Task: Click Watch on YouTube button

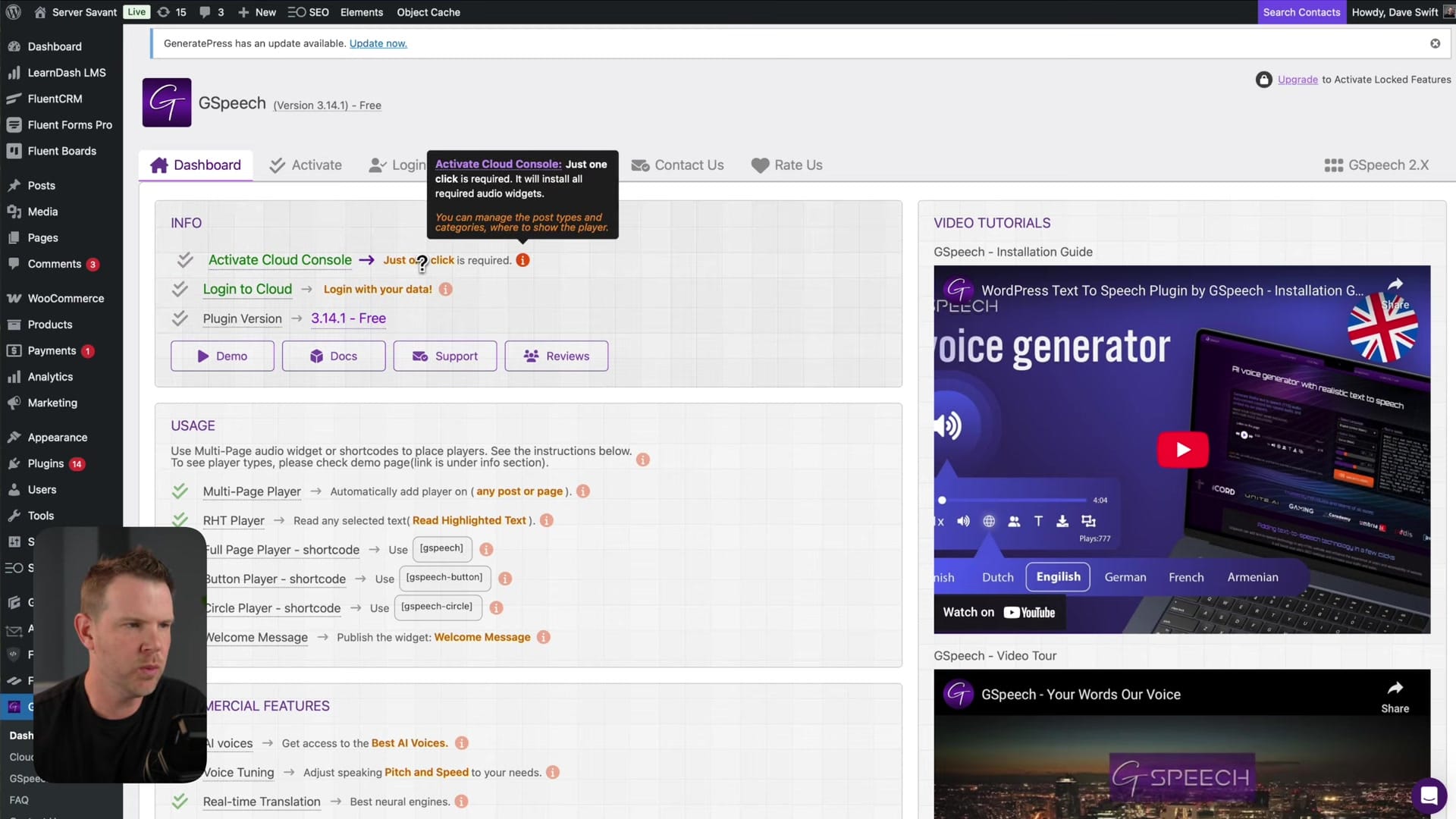Action: pos(999,613)
